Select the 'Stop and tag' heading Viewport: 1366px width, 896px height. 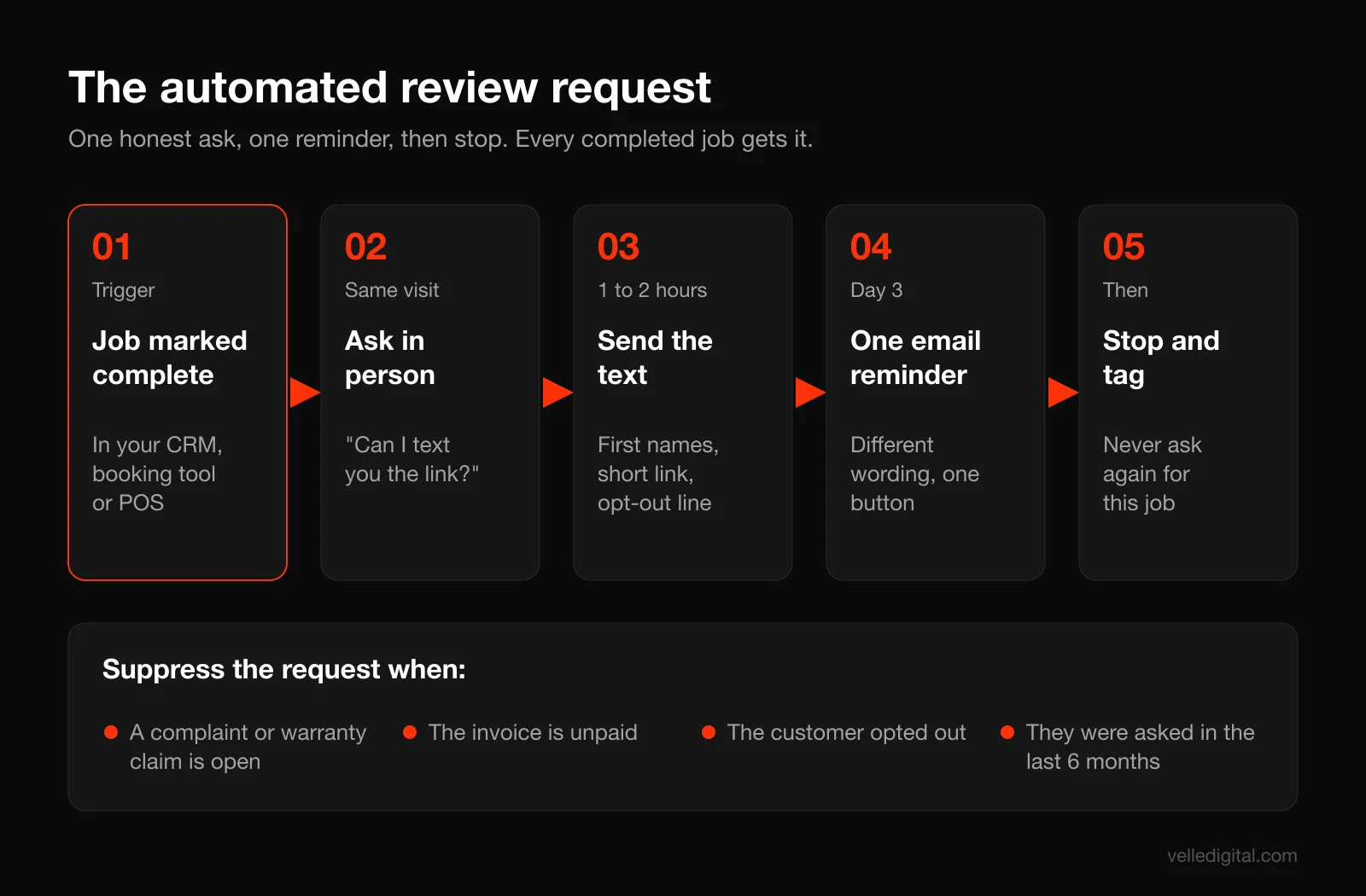(1161, 358)
